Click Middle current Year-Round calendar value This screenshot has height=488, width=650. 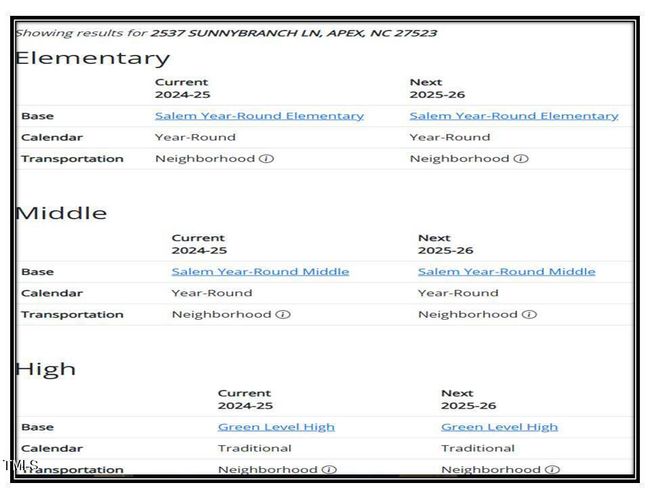click(212, 293)
